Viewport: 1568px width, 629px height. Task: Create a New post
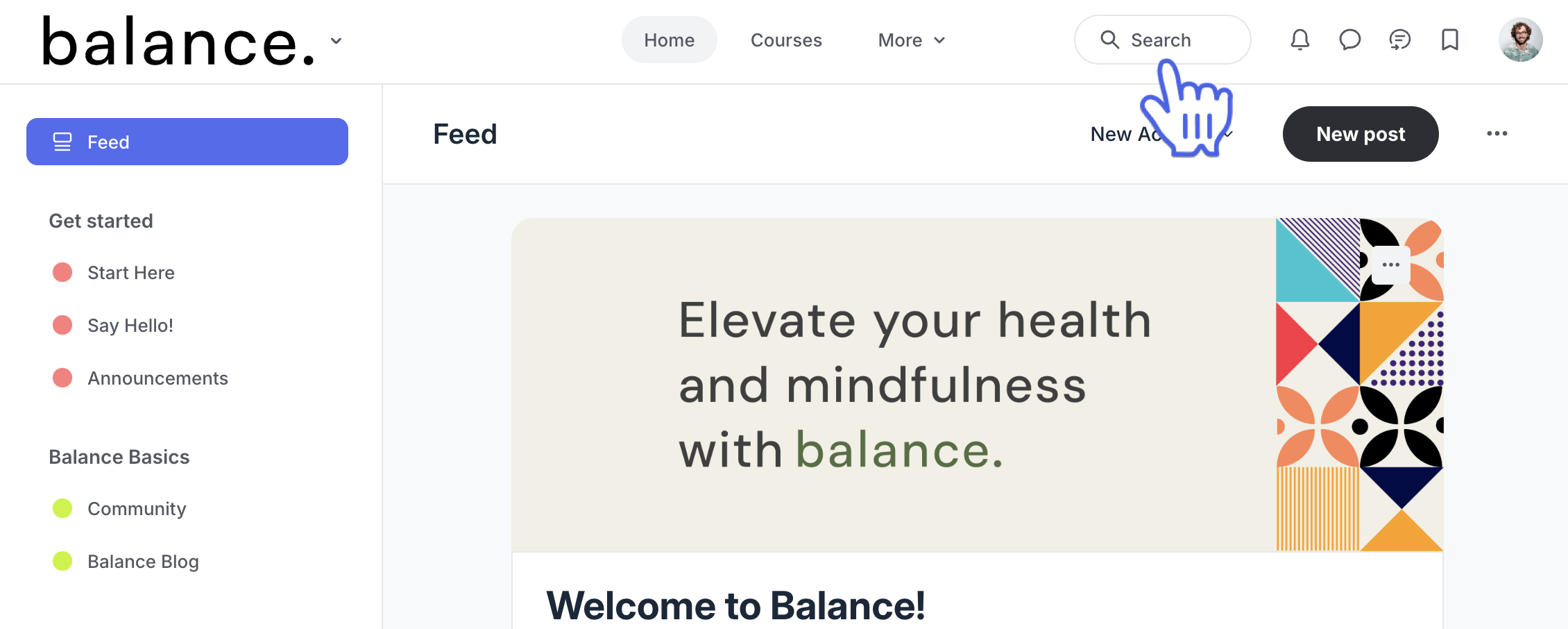(1360, 134)
